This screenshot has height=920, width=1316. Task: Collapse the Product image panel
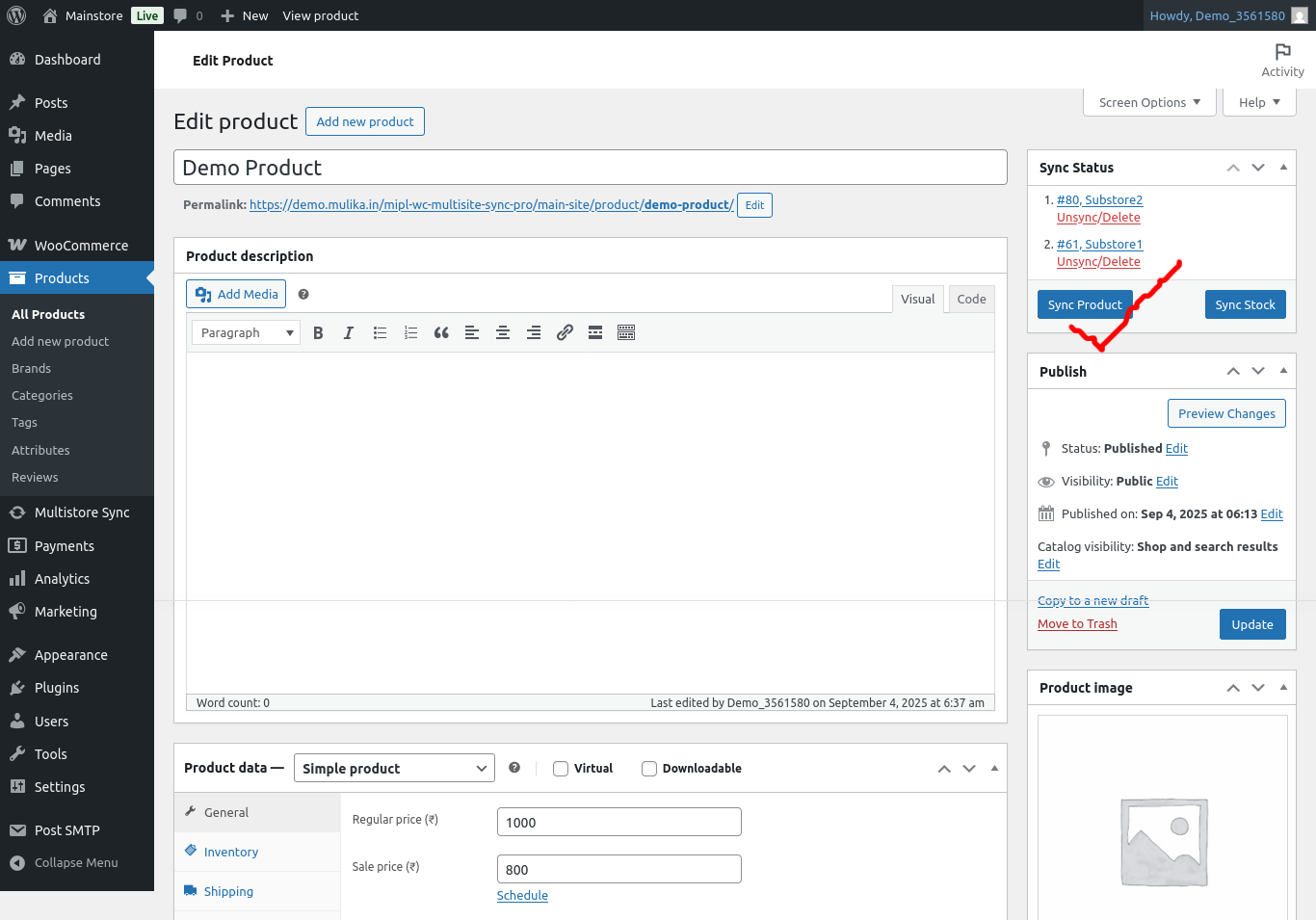pos(1283,688)
